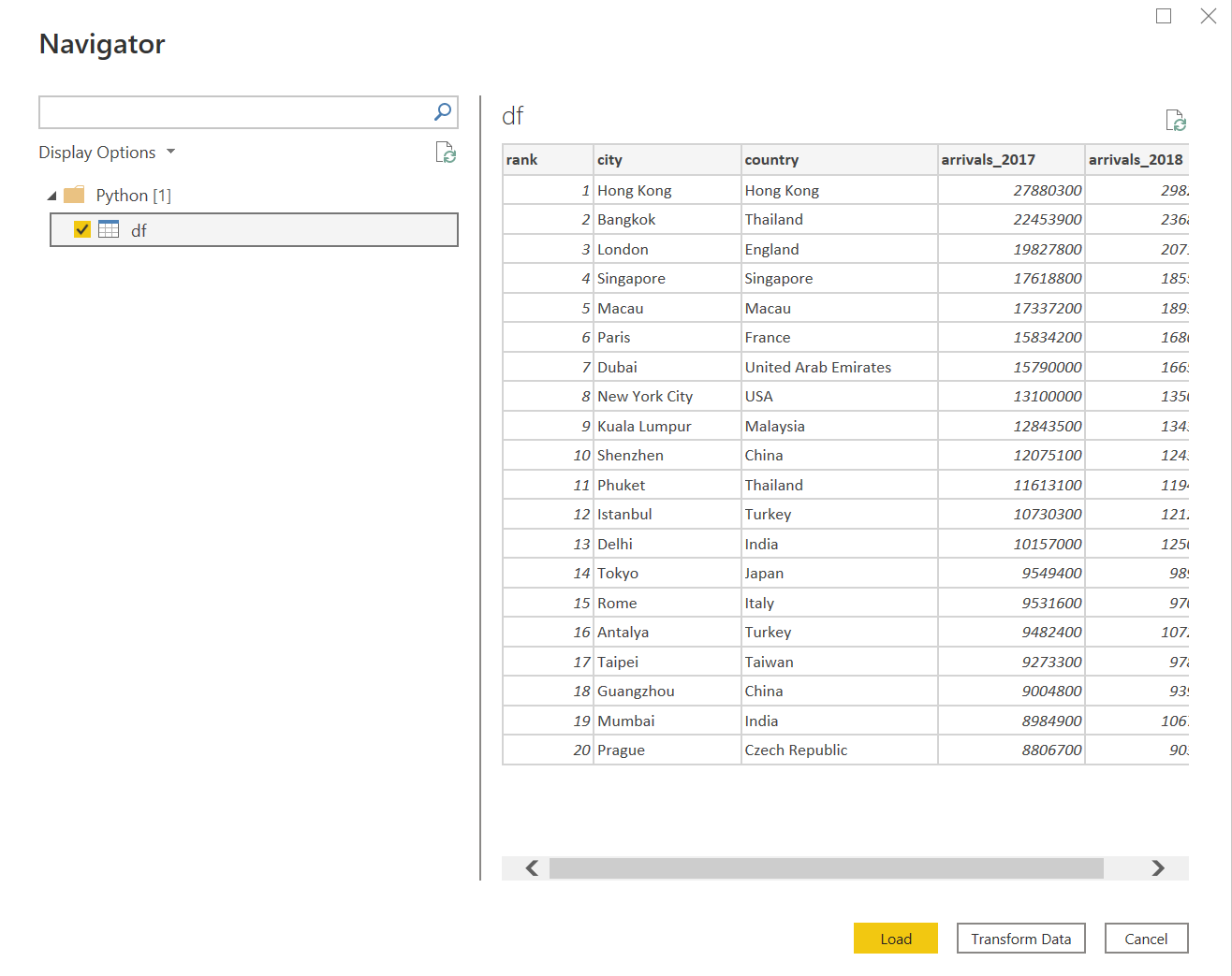This screenshot has height=976, width=1232.
Task: Click the Dubai city cell
Action: [667, 367]
